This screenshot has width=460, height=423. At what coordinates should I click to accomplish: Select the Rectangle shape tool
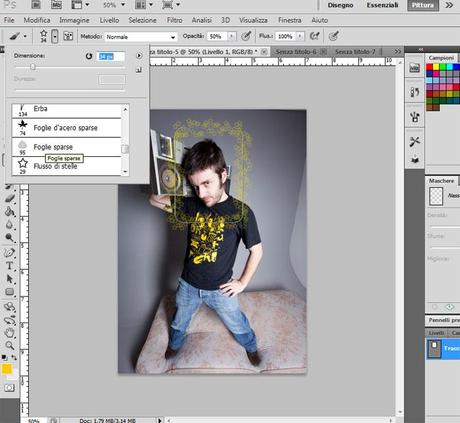point(10,292)
